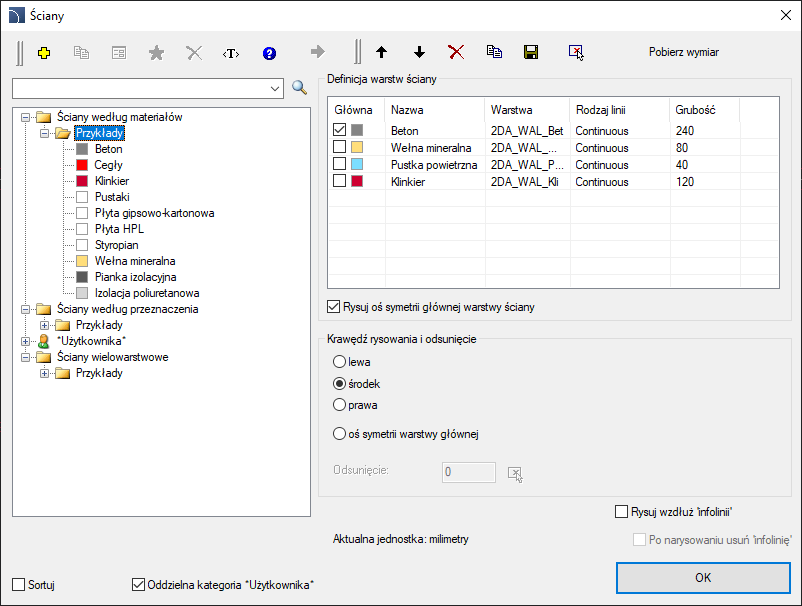Delete layer with the red X icon
802x606 pixels.
pyautogui.click(x=456, y=52)
